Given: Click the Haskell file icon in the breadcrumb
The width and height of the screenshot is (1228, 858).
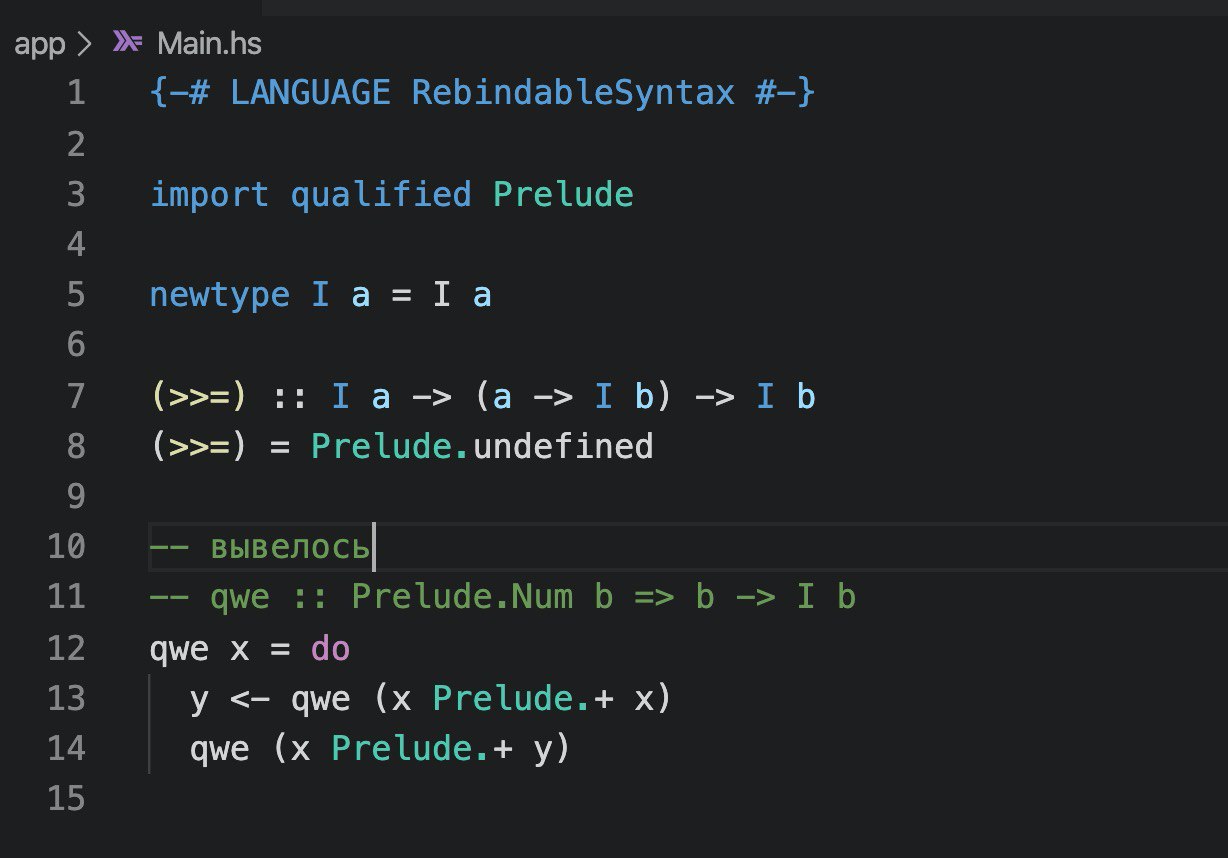Looking at the screenshot, I should coord(128,42).
